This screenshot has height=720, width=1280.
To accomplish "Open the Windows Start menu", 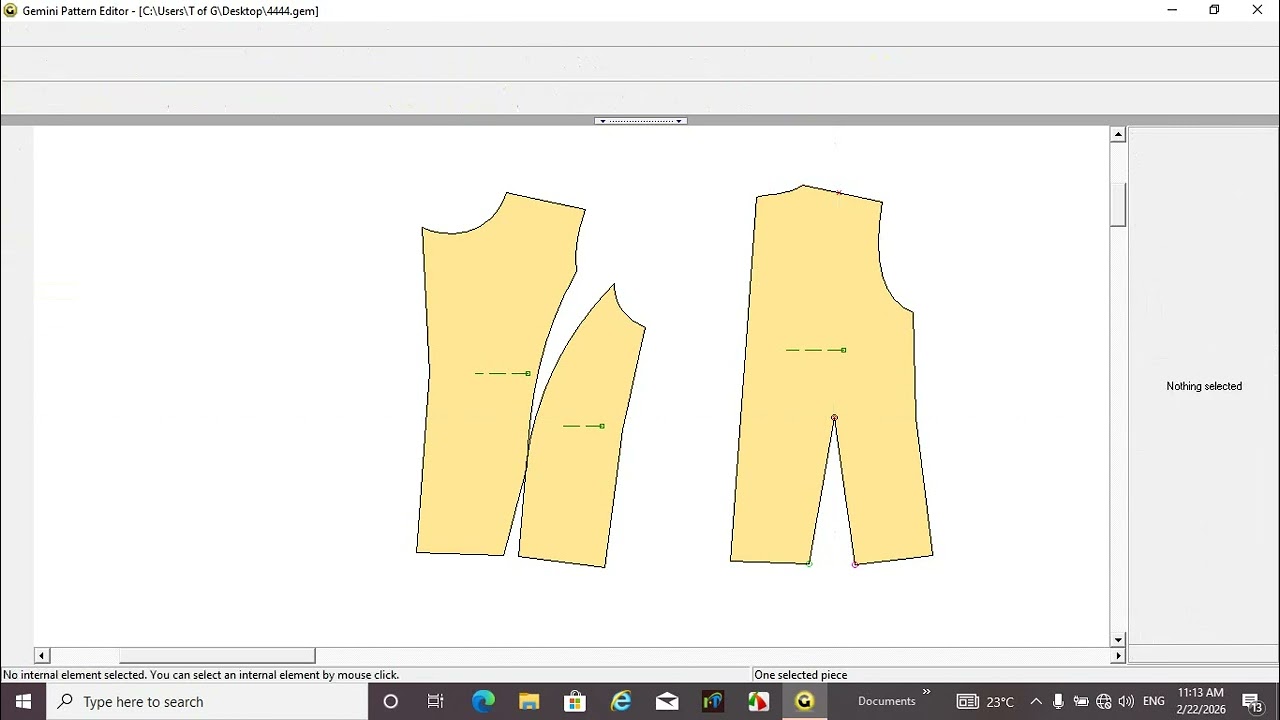I will click(x=23, y=701).
